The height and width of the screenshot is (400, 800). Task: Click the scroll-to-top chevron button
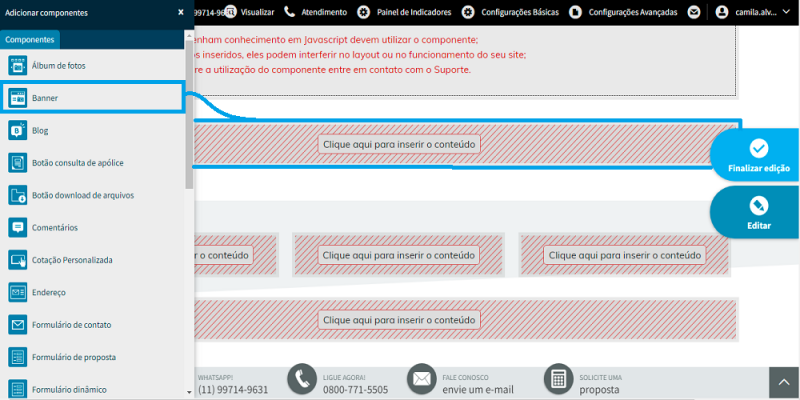point(784,383)
